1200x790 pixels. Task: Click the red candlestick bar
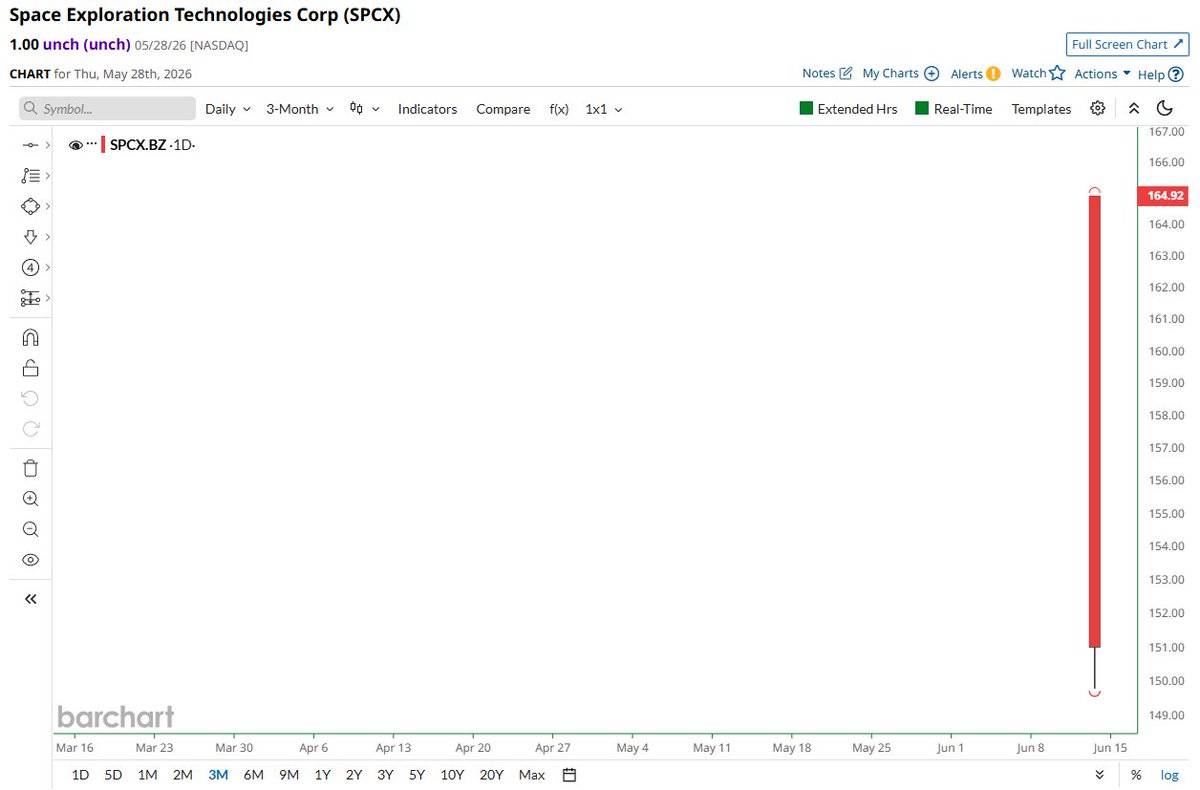[1094, 421]
